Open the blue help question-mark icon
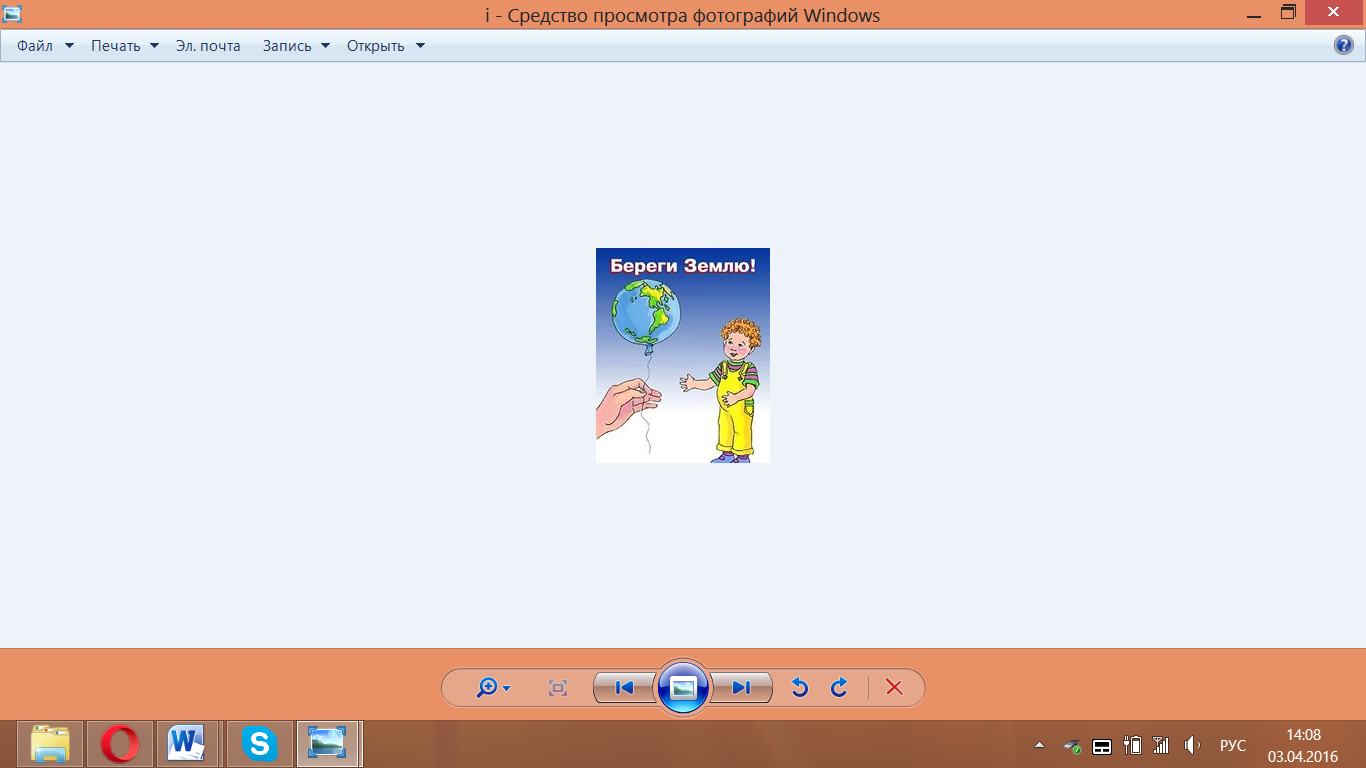This screenshot has height=768, width=1366. tap(1344, 45)
